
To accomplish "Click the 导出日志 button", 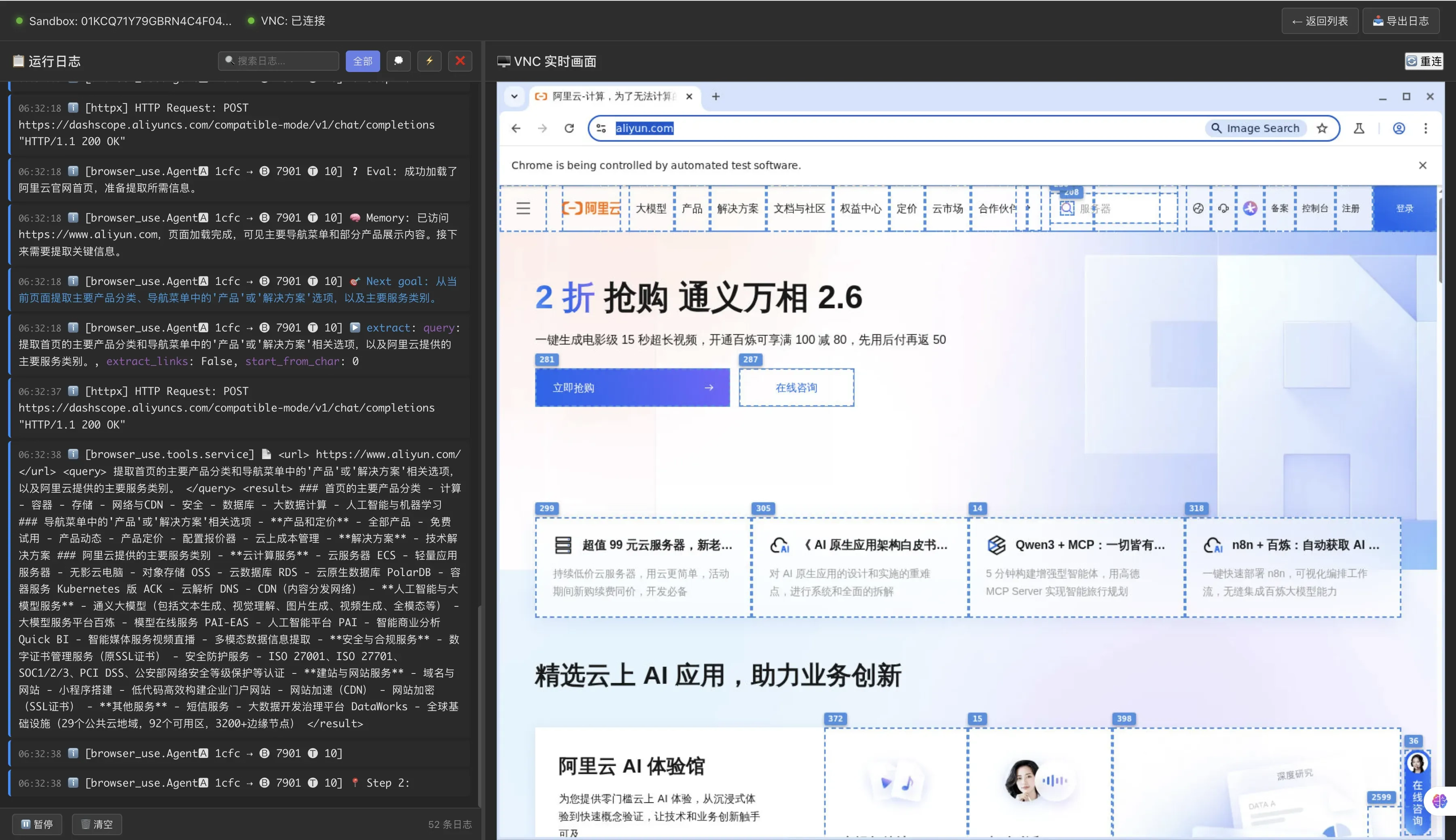I will [x=1401, y=21].
